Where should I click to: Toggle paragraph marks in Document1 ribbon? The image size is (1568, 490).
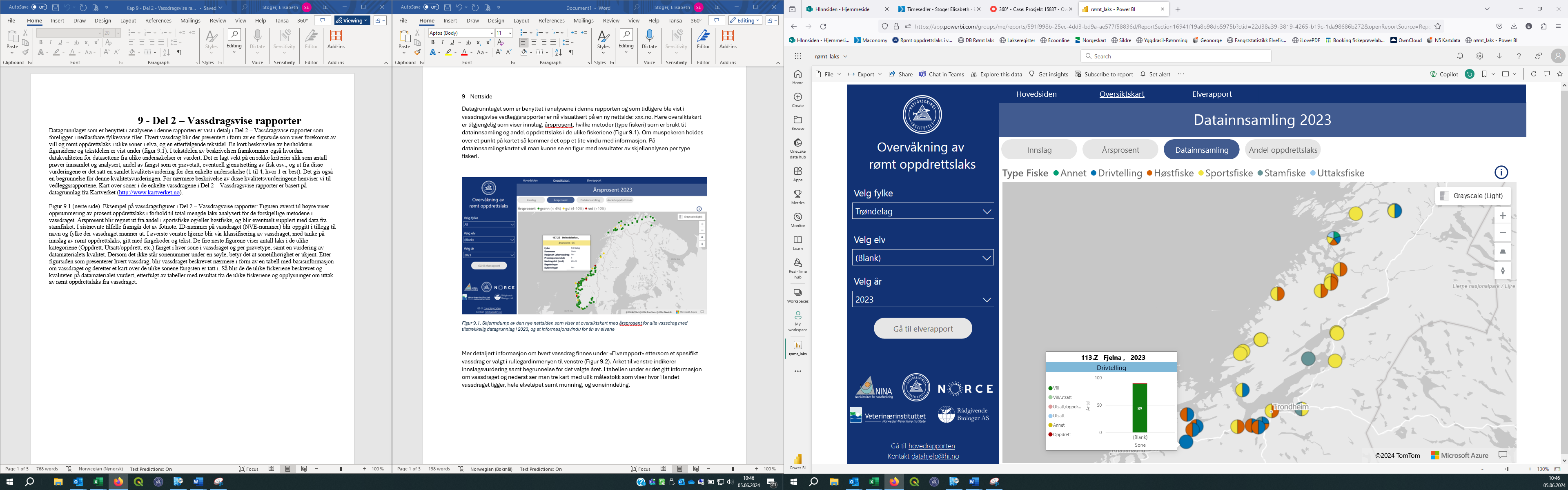coord(571,52)
